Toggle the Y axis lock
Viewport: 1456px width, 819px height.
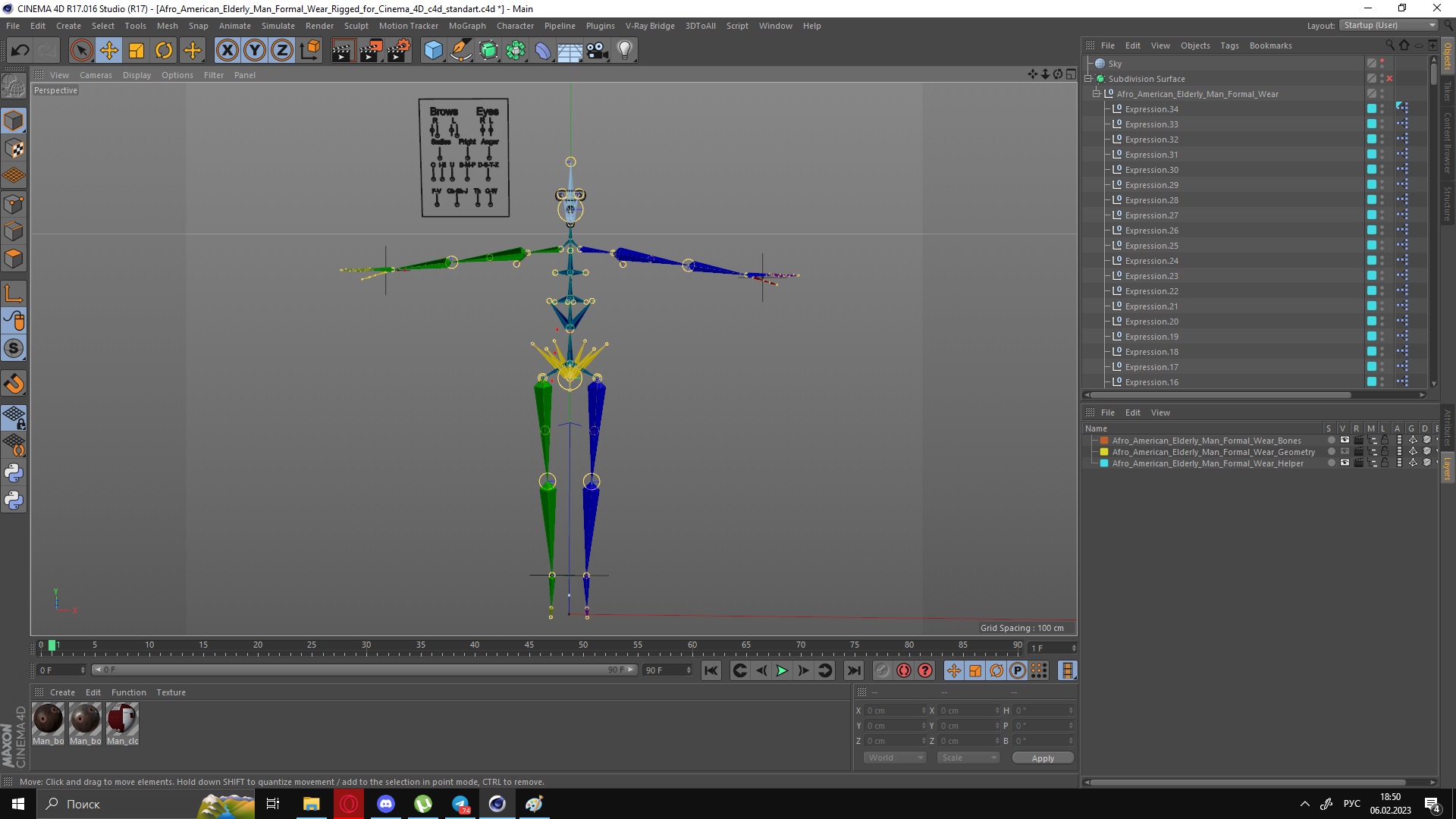tap(255, 51)
